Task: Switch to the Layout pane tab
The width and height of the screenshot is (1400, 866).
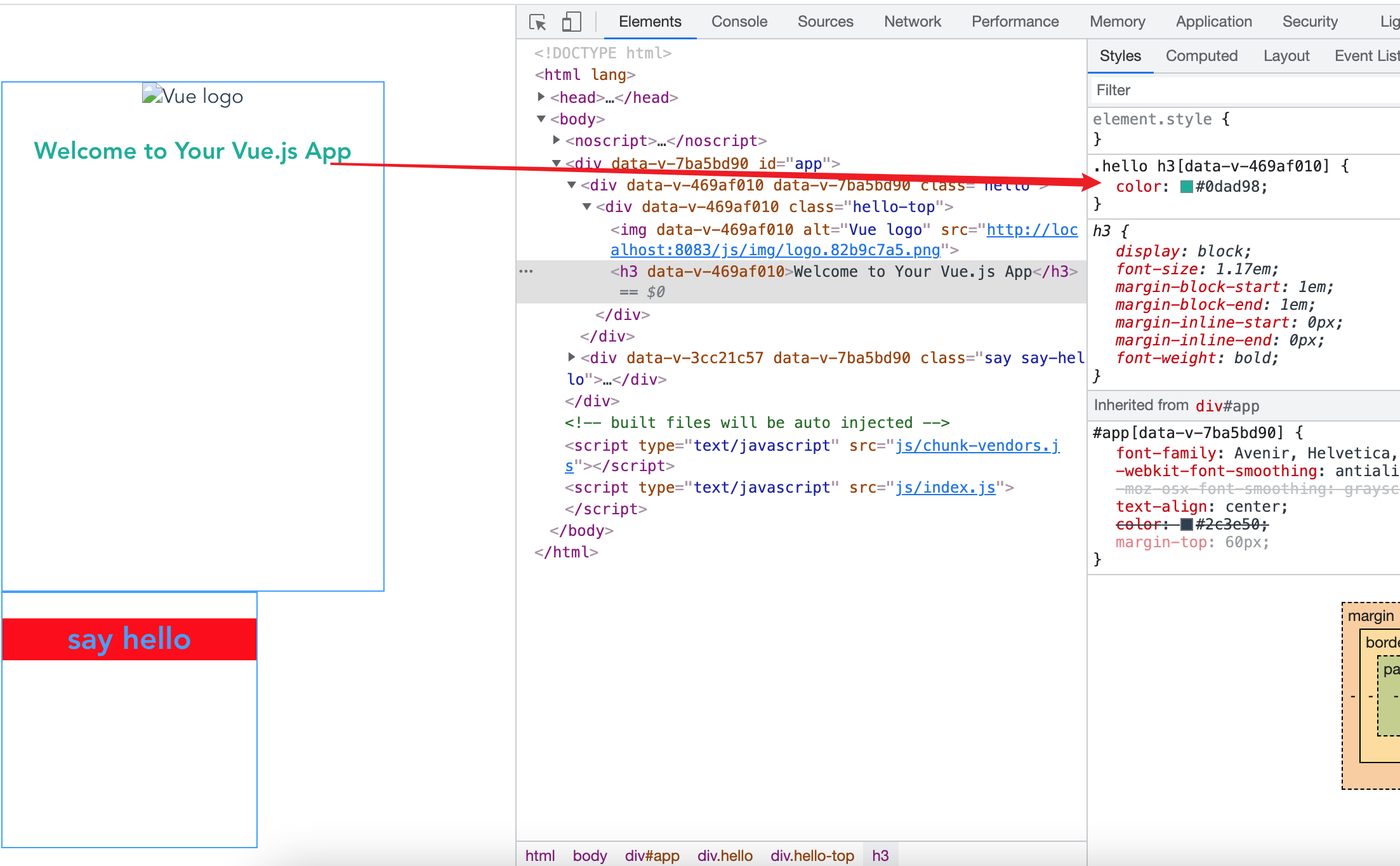Action: pos(1286,56)
